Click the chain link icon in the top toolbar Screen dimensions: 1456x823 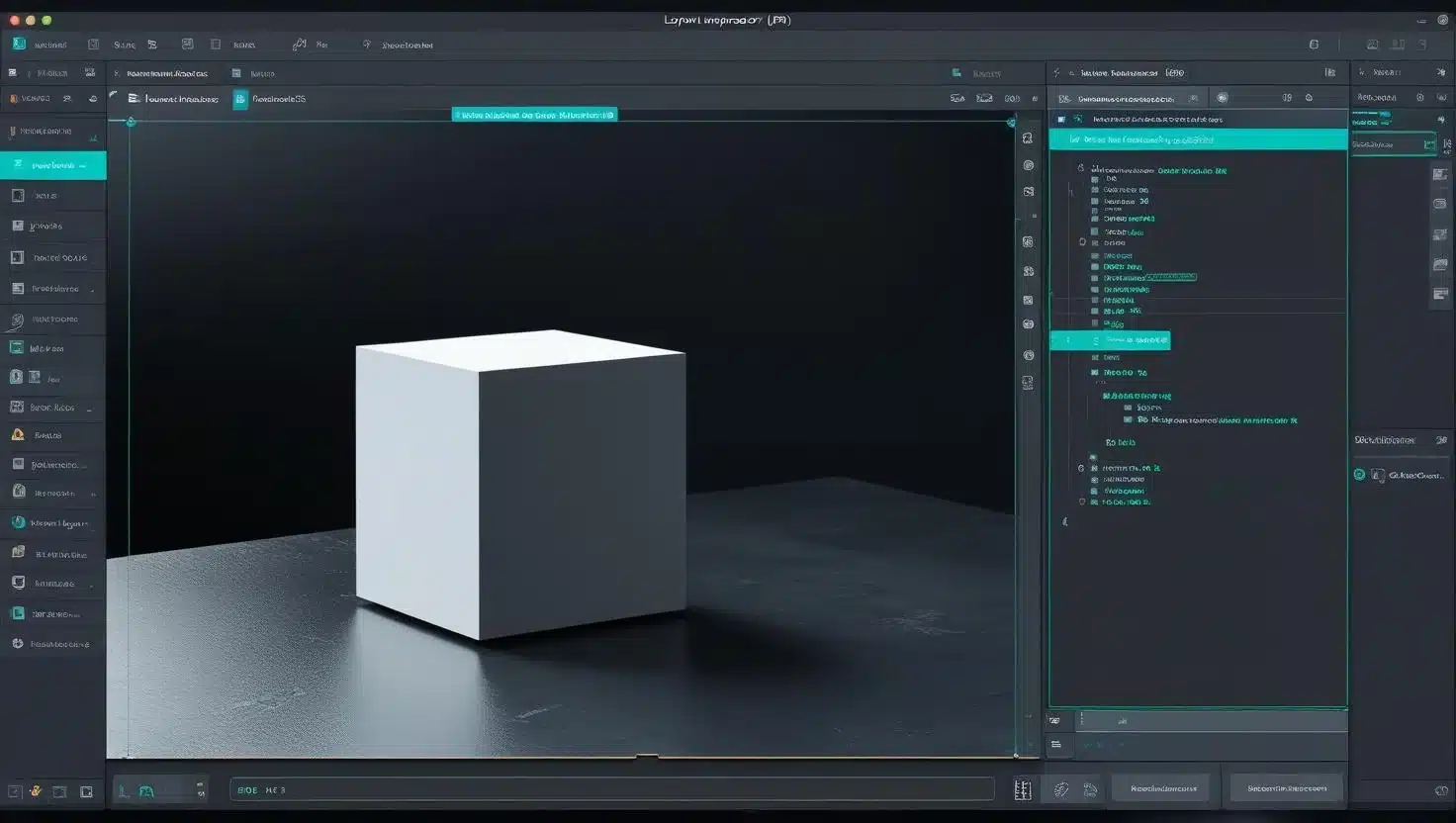pos(300,45)
